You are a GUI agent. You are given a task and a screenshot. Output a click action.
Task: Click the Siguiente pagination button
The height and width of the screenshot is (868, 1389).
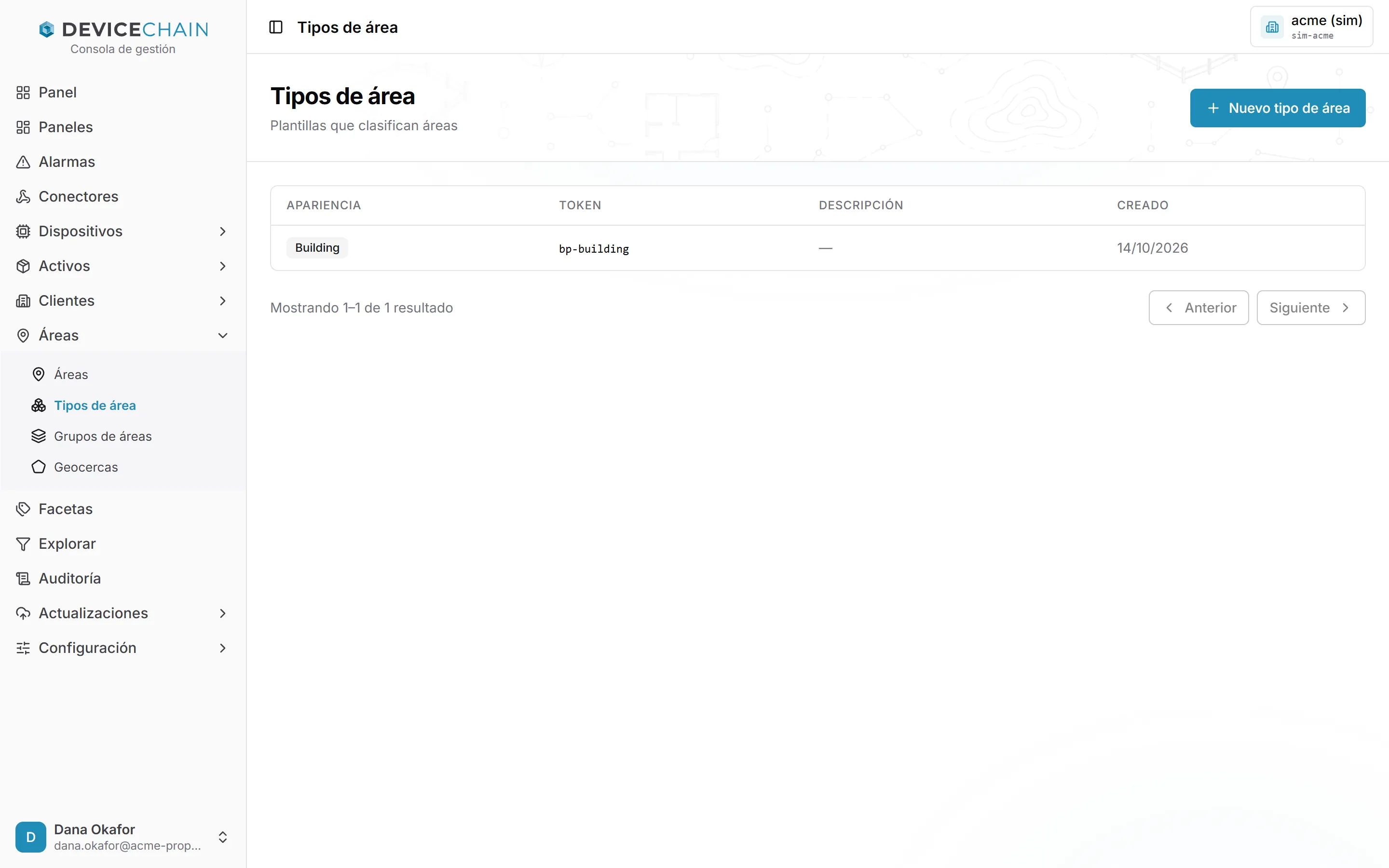pyautogui.click(x=1311, y=308)
